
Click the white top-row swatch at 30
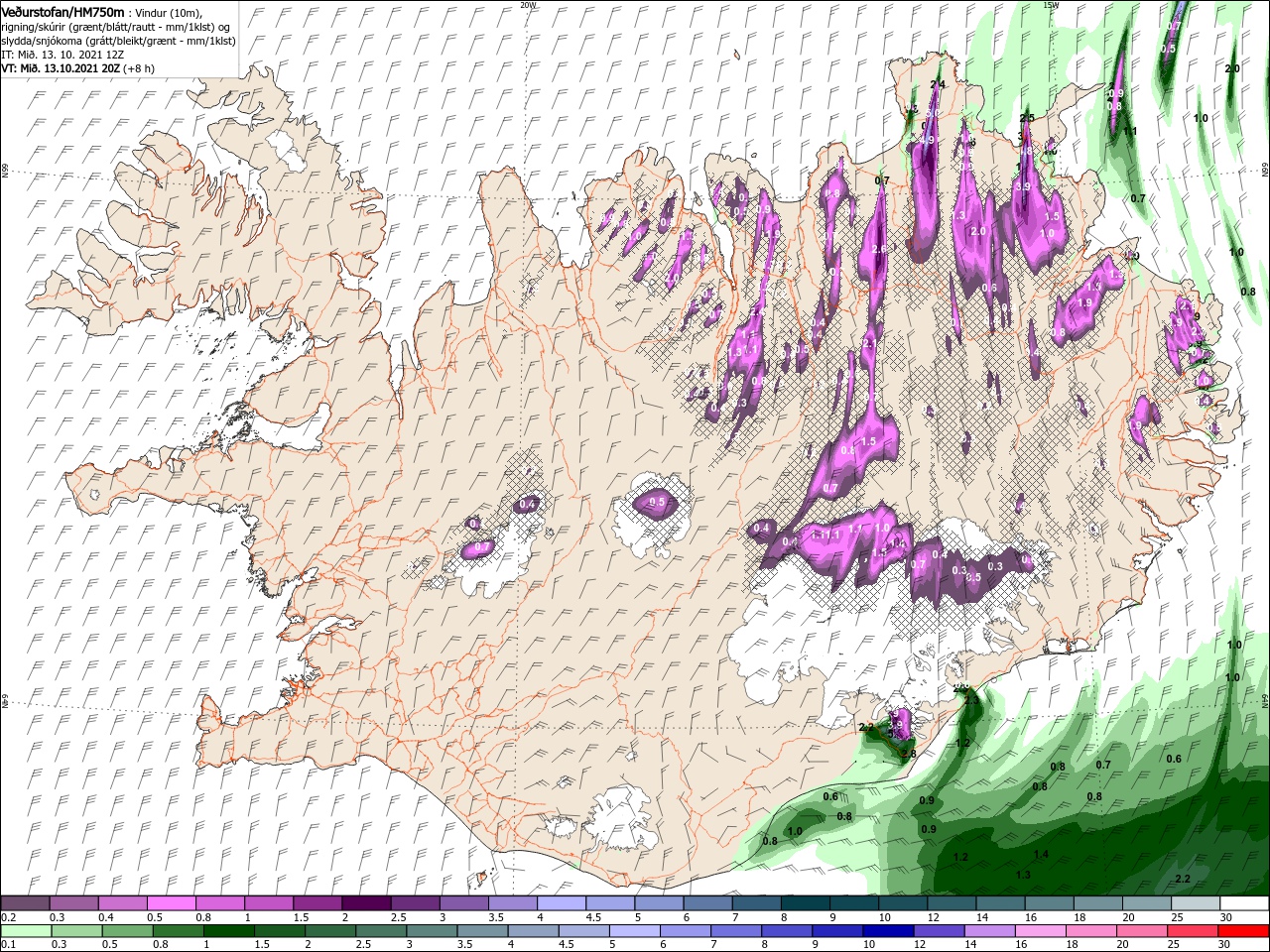(1244, 903)
